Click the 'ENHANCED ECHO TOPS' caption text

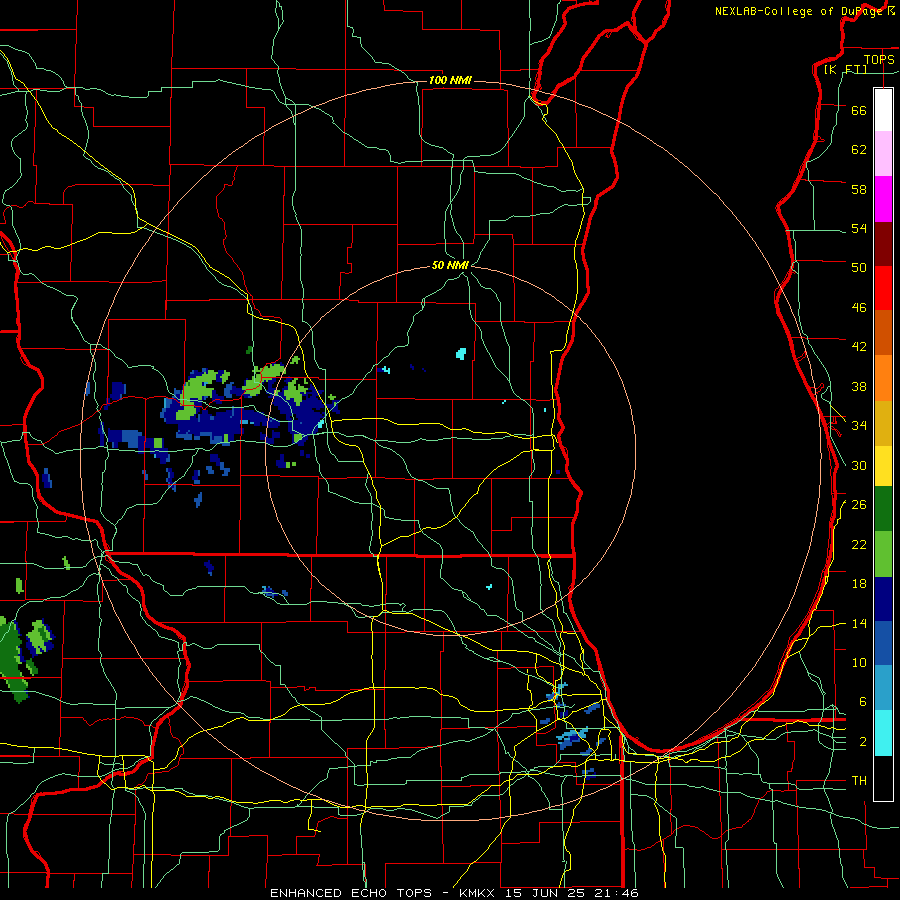351,893
